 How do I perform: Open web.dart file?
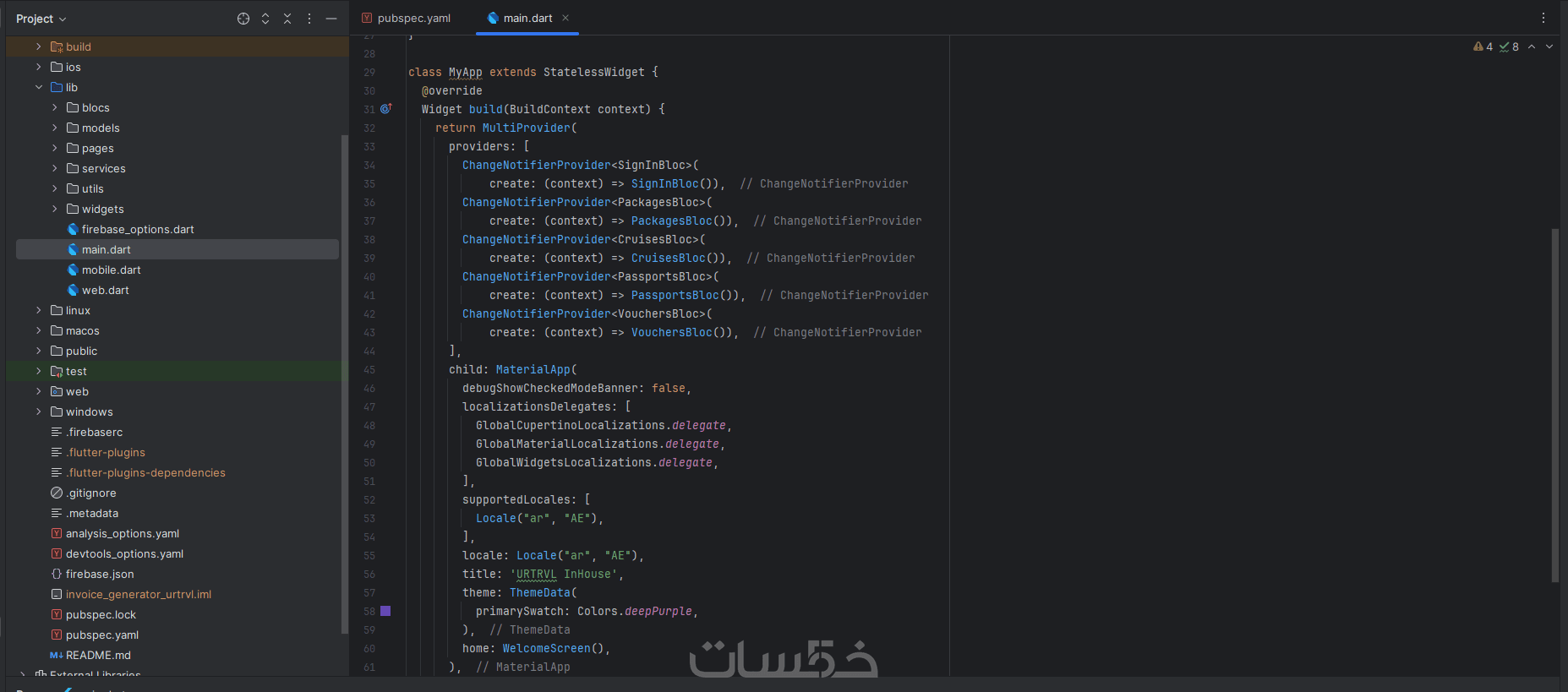pos(106,290)
